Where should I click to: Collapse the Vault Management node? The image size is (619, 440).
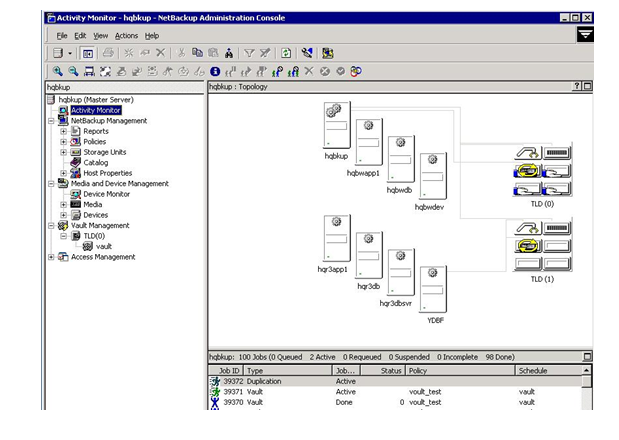51,225
